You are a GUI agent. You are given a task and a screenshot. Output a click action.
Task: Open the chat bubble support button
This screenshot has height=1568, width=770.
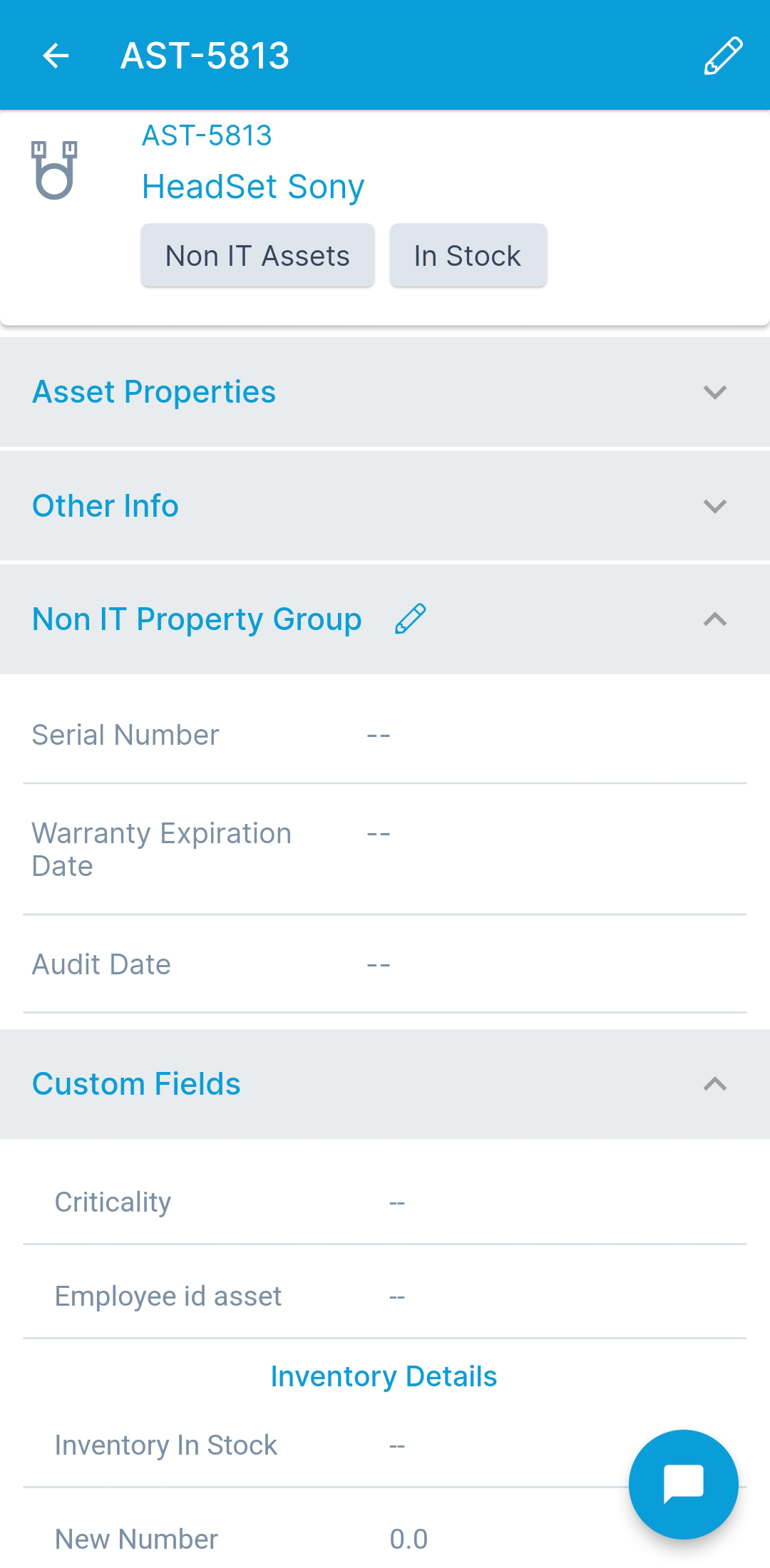tap(682, 1484)
